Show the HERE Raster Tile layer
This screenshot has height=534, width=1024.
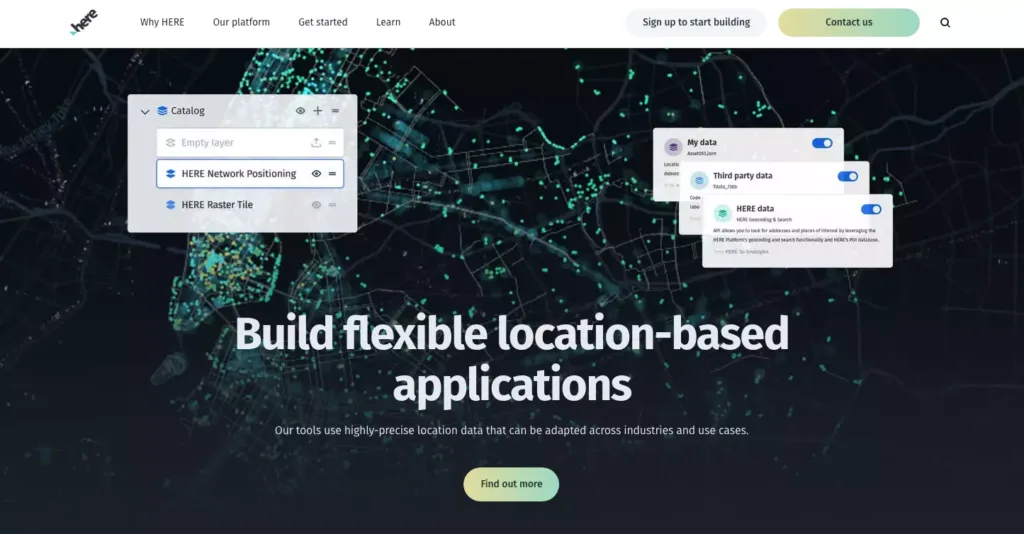click(x=316, y=204)
